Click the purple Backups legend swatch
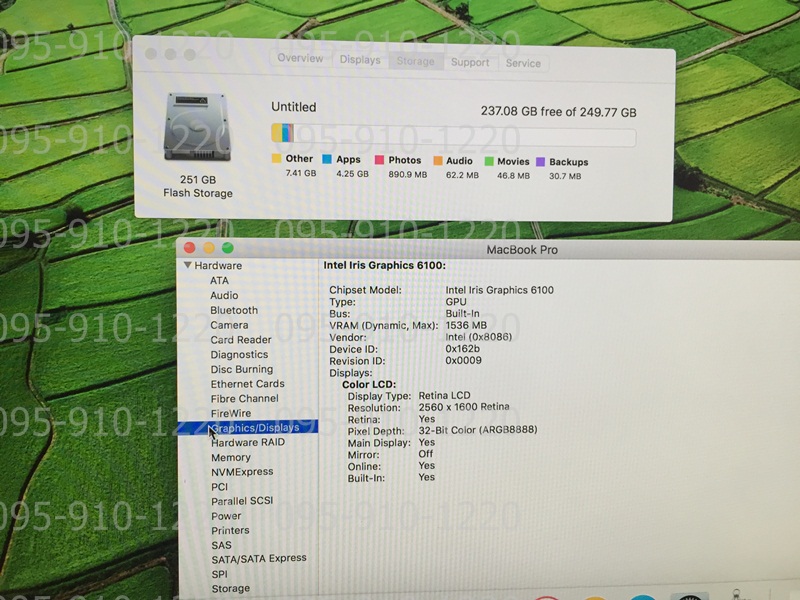Viewport: 800px width, 600px height. tap(541, 161)
